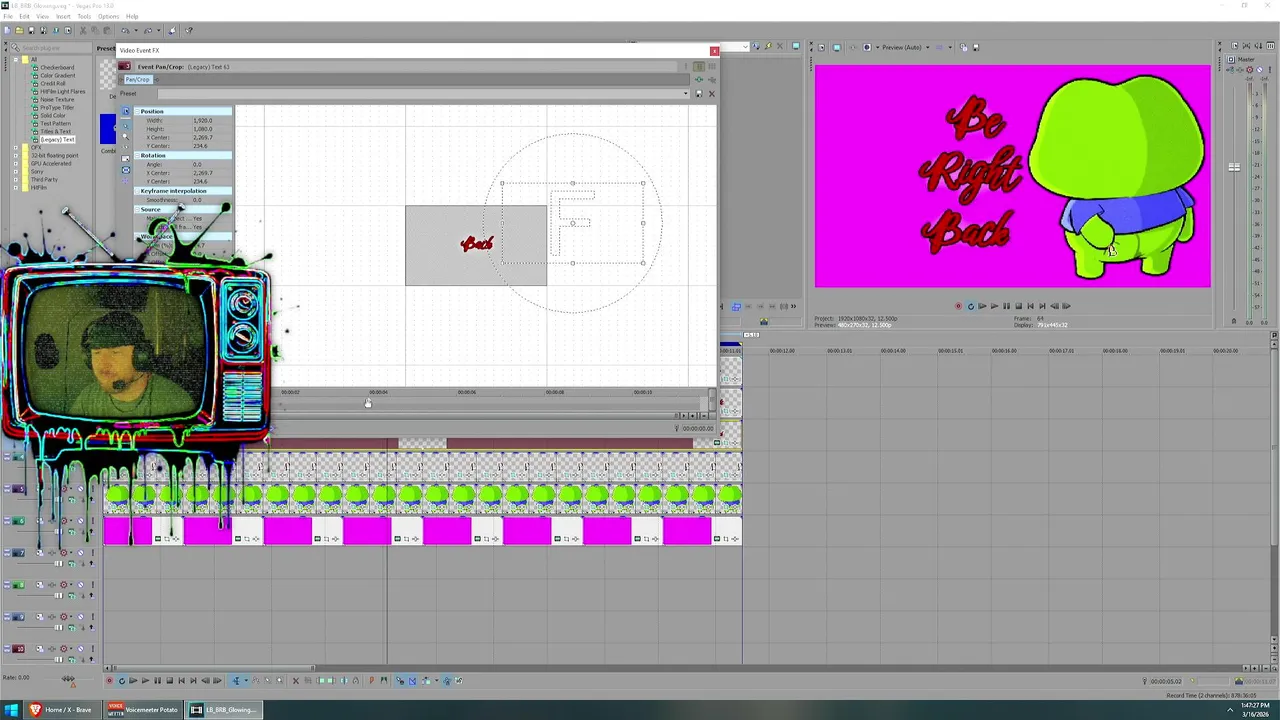Screen dimensions: 1280x720
Task: Select Normal Edit tool in timeline toolbar
Action: [236, 681]
